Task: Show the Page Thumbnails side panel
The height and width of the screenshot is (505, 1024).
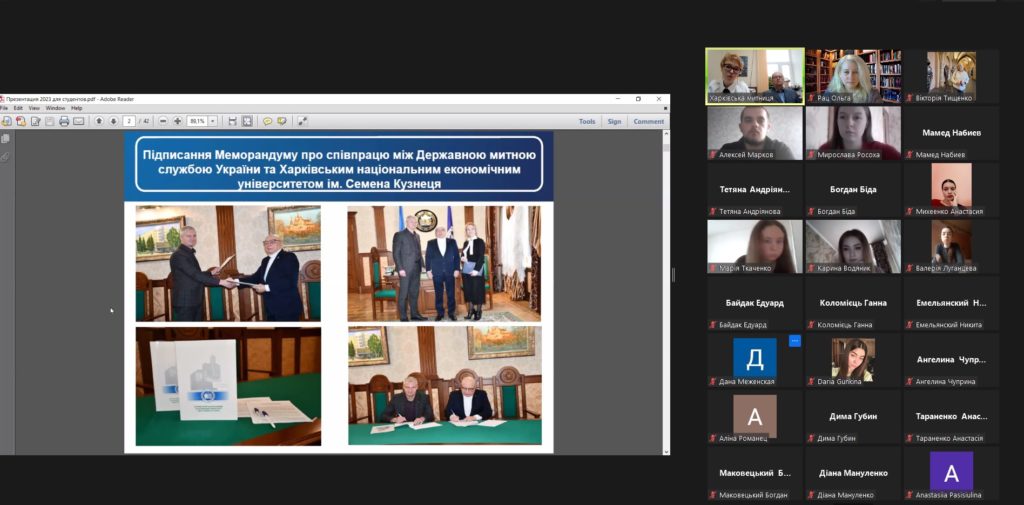Action: [x=6, y=138]
